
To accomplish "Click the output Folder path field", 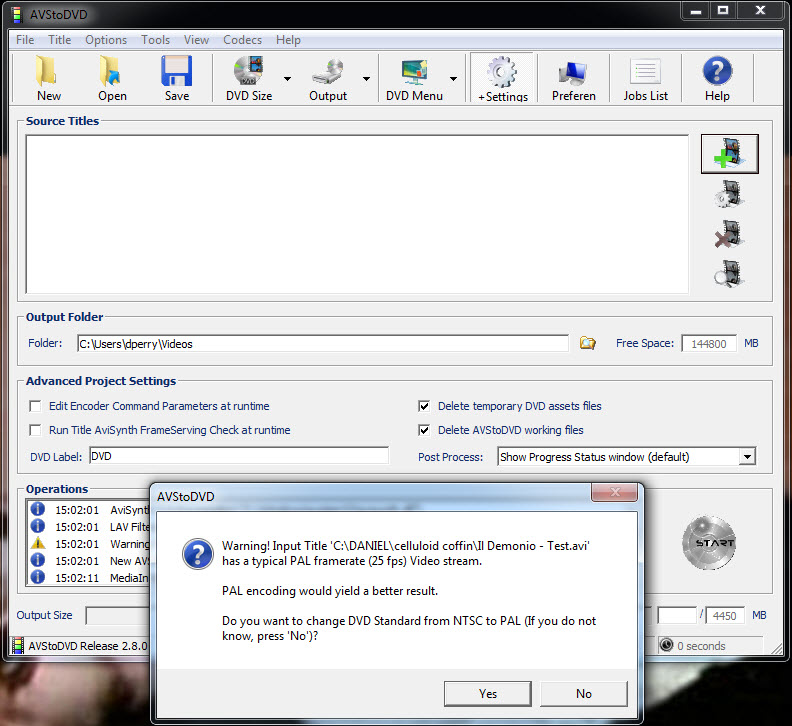I will 323,344.
